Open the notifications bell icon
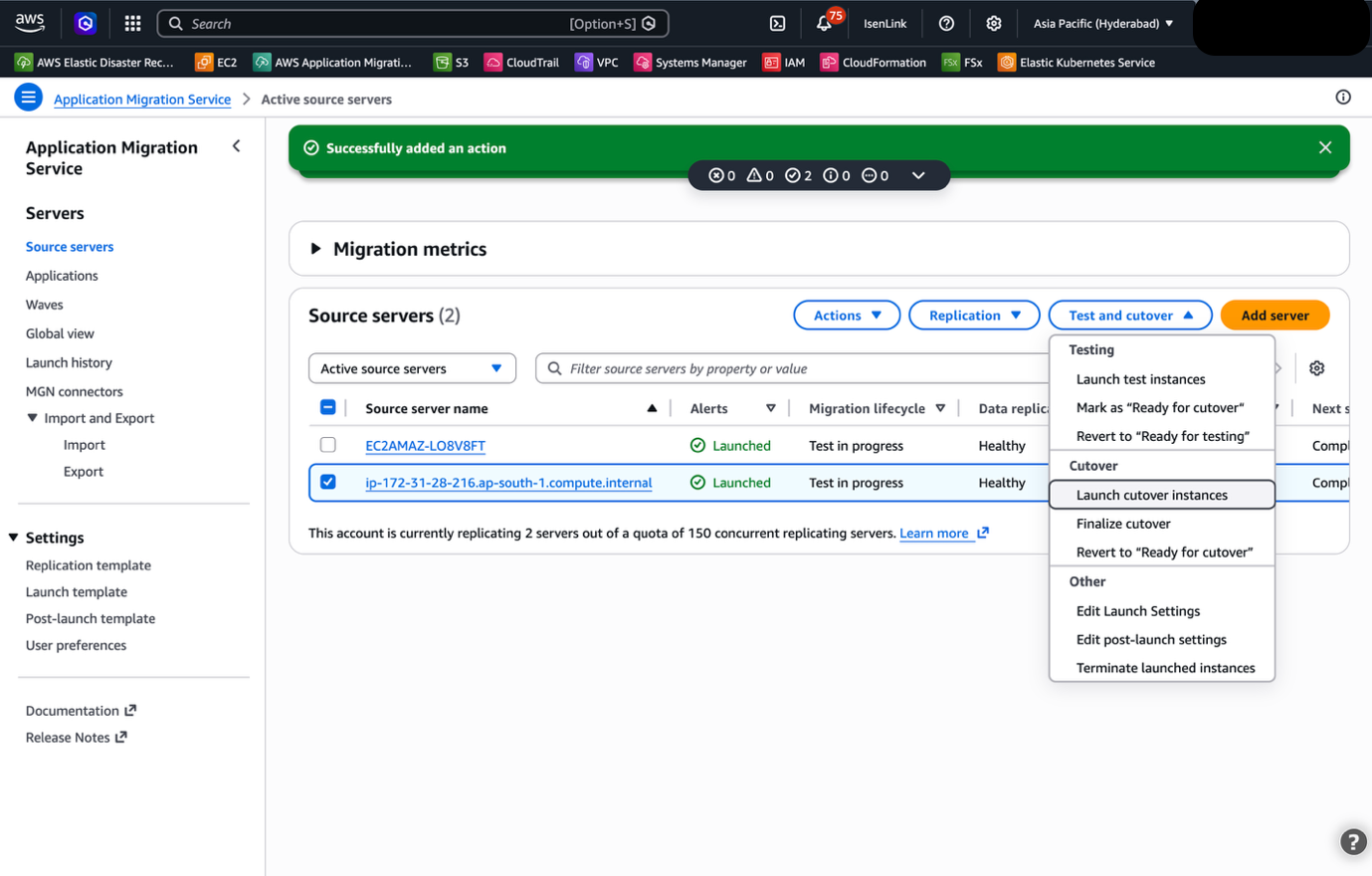 tap(826, 22)
